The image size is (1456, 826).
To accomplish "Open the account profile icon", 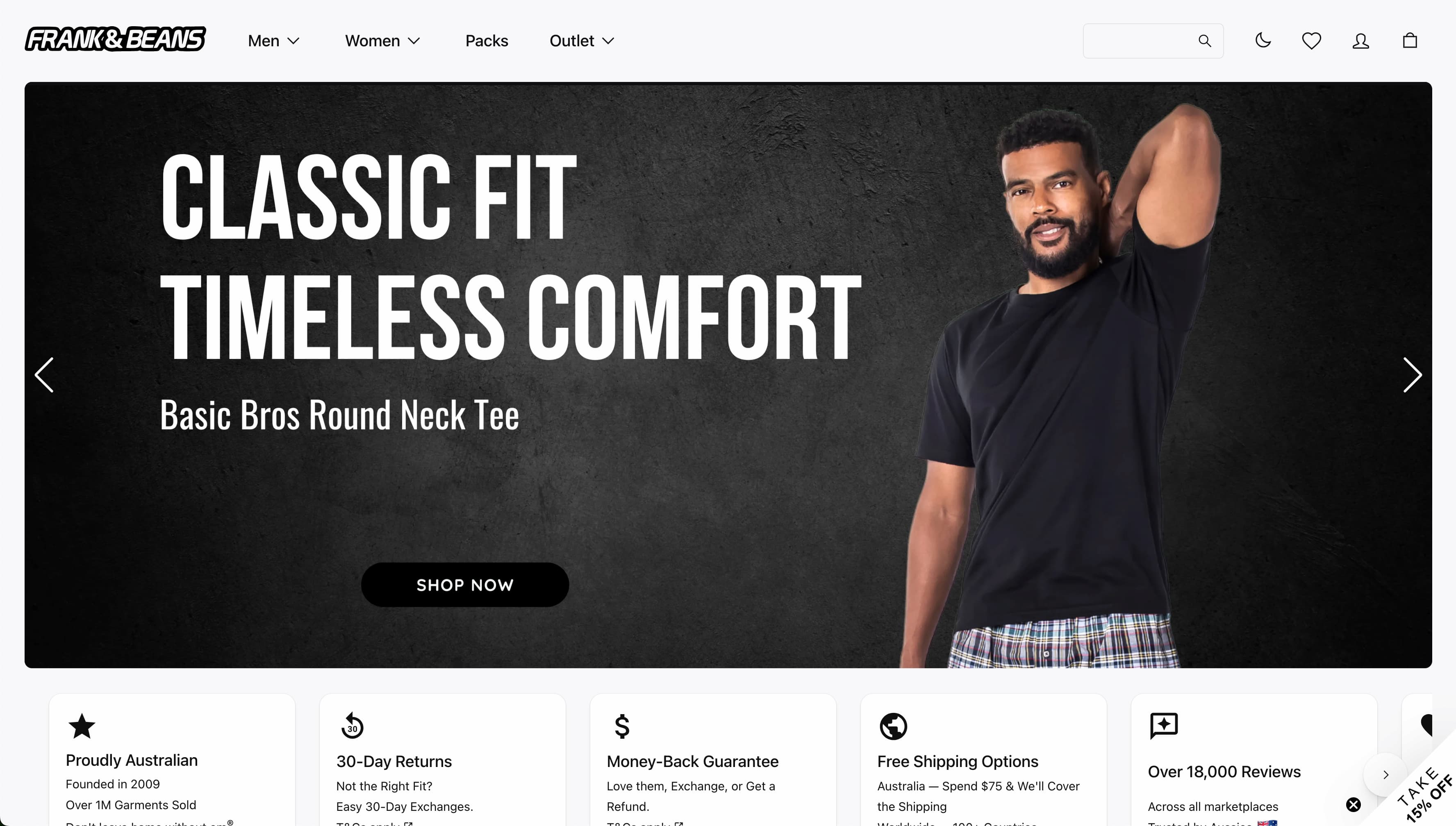I will tap(1360, 40).
